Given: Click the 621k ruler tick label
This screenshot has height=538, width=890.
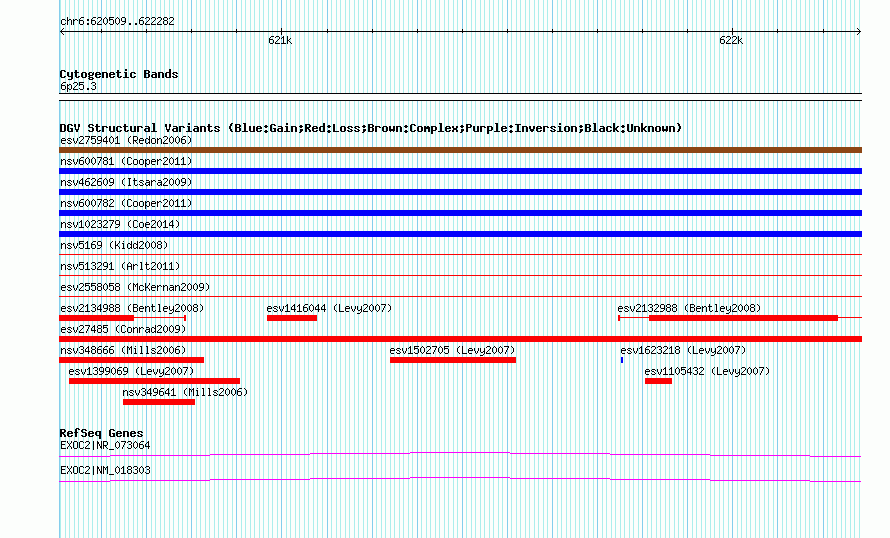Looking at the screenshot, I should 280,40.
